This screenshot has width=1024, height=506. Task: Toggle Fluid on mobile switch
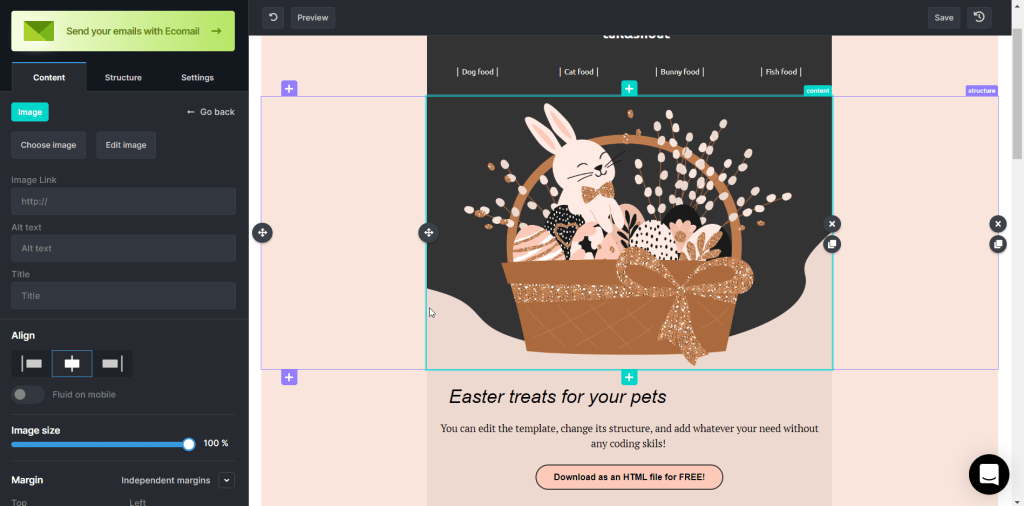tap(27, 394)
